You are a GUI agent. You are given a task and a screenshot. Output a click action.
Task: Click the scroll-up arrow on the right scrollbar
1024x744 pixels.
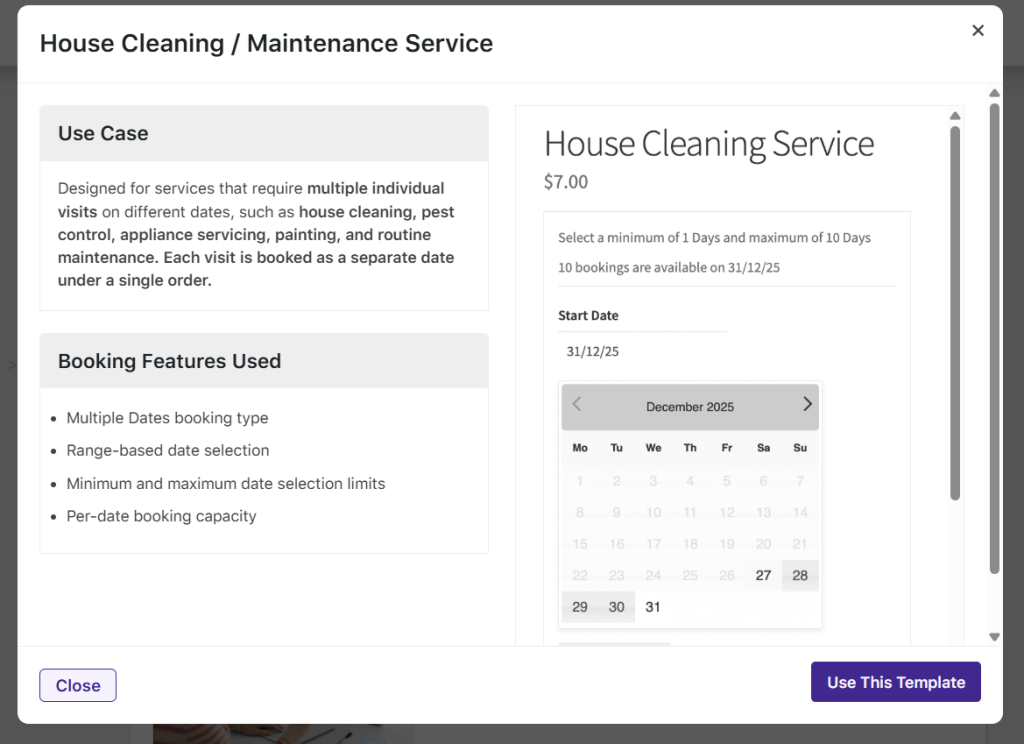[994, 92]
